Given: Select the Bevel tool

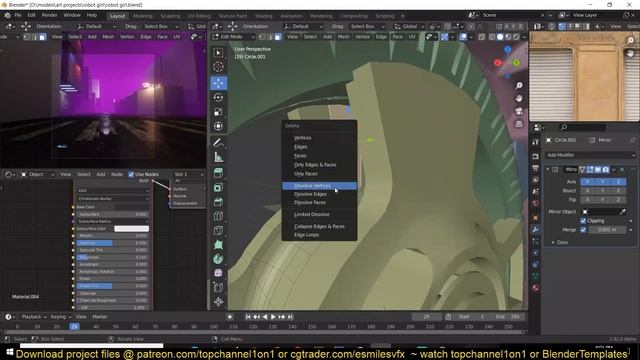Looking at the screenshot, I should pos(218,202).
